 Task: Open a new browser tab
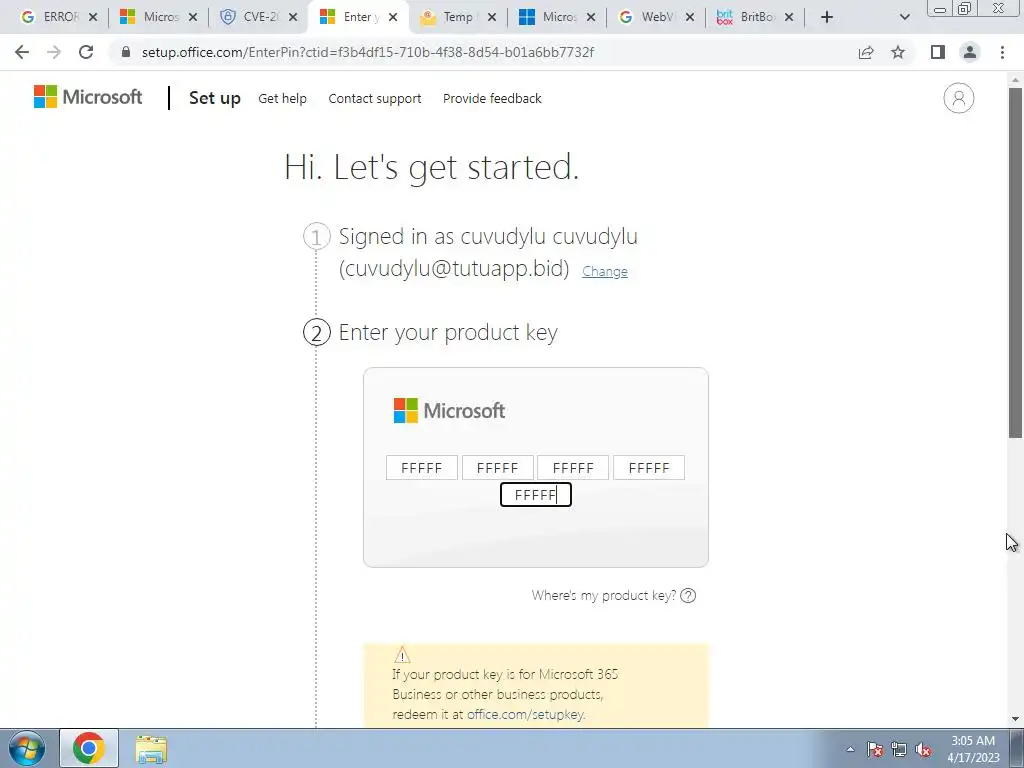click(x=827, y=17)
